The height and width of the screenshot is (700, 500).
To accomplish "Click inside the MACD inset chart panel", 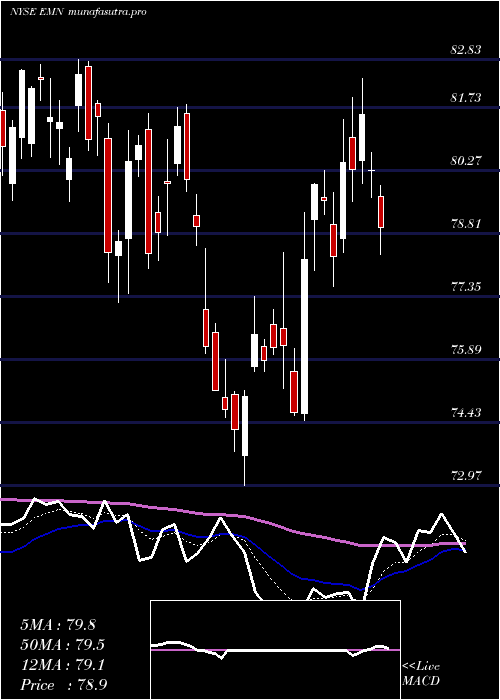I will click(275, 650).
